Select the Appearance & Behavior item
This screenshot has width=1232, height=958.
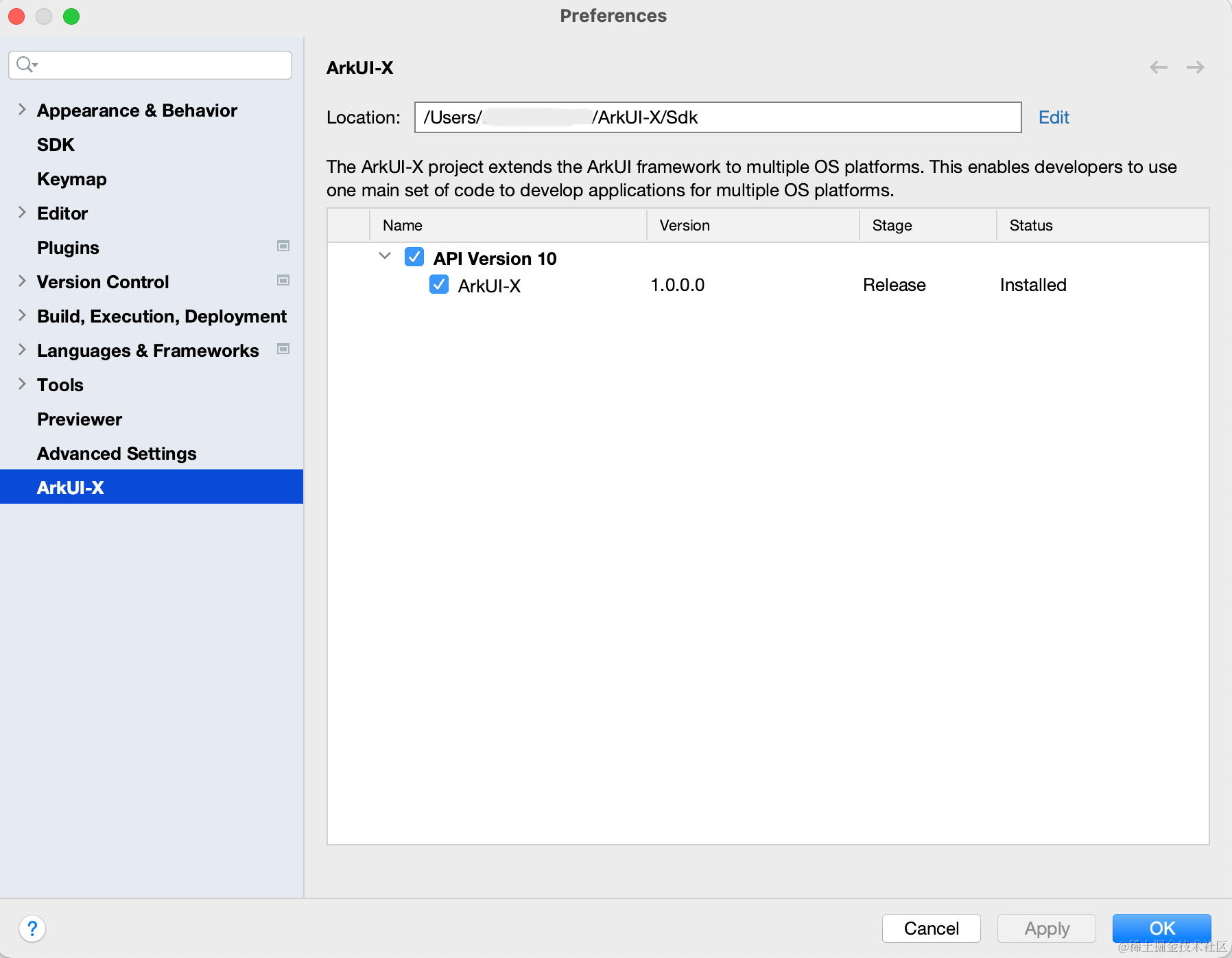click(137, 110)
